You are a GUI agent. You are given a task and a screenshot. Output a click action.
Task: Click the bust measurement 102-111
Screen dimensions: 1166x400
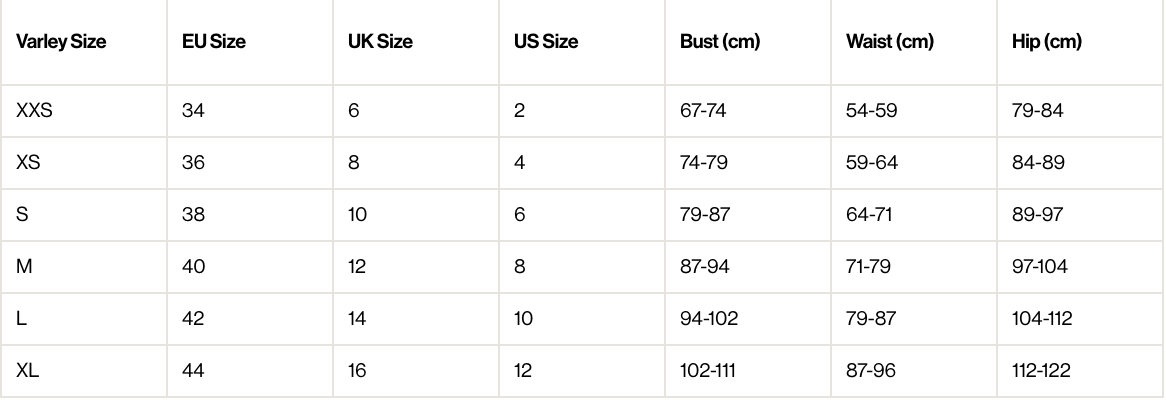click(x=706, y=371)
